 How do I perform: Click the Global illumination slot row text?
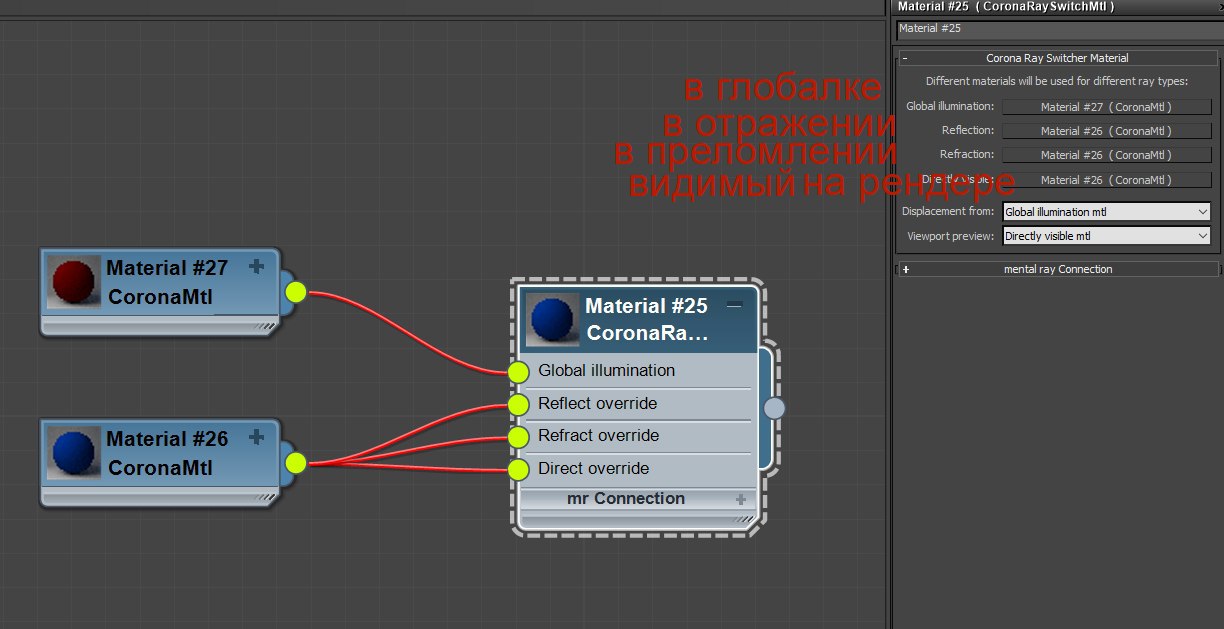(606, 370)
